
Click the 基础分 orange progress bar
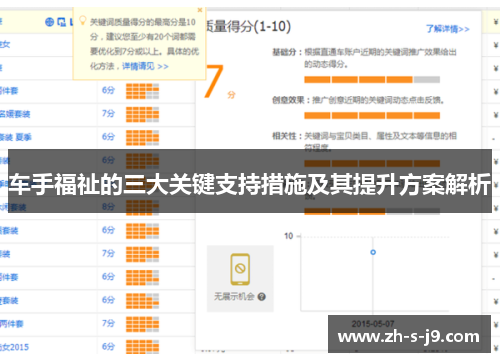[x=372, y=80]
